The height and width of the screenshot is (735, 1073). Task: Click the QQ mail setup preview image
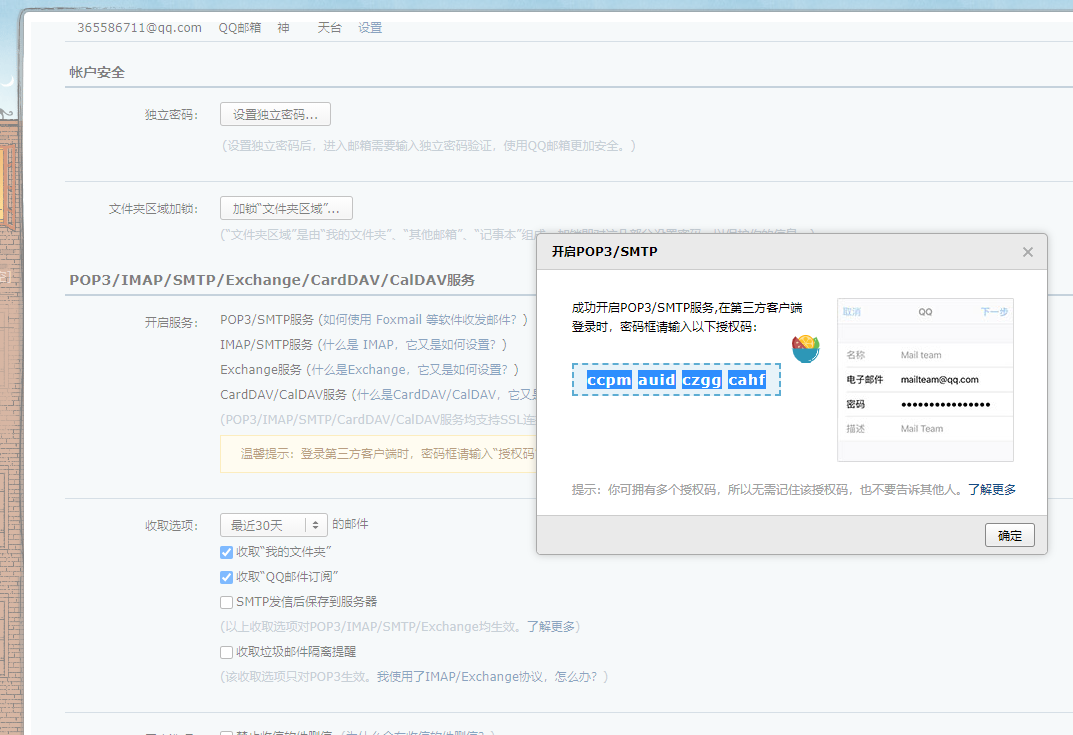point(925,380)
